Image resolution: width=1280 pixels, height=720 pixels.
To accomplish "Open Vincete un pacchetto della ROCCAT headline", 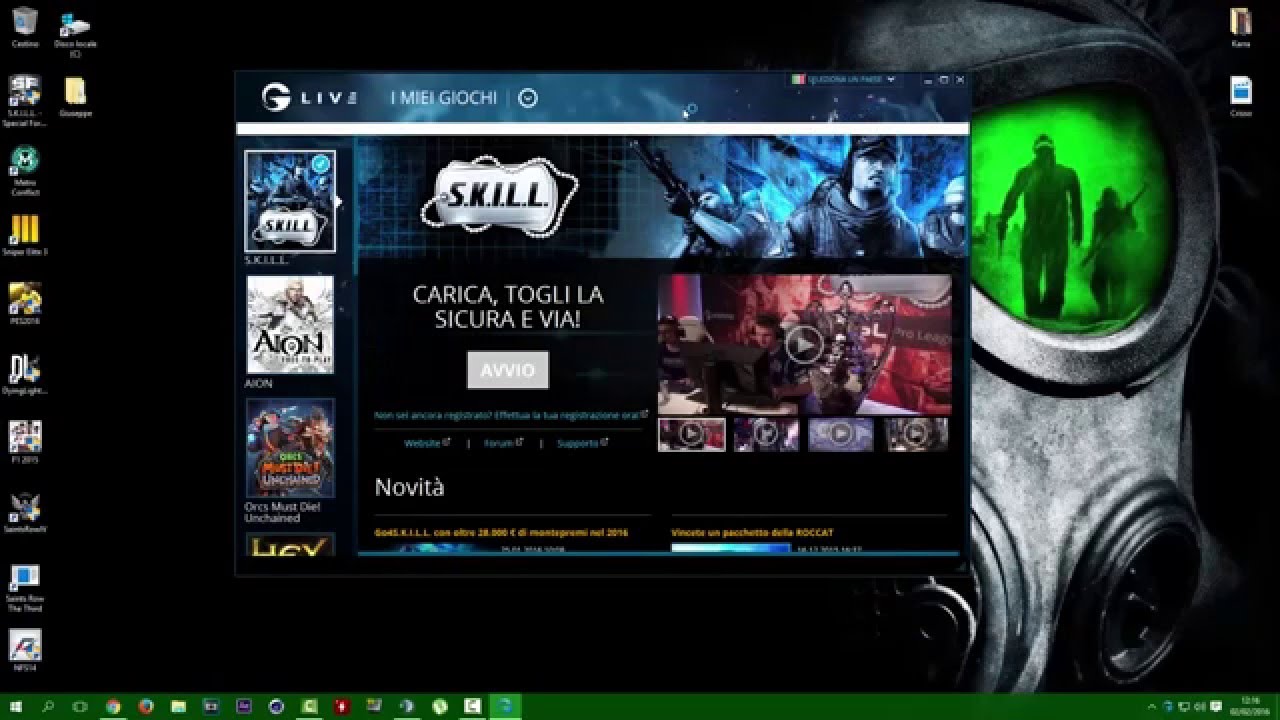I will pos(752,533).
